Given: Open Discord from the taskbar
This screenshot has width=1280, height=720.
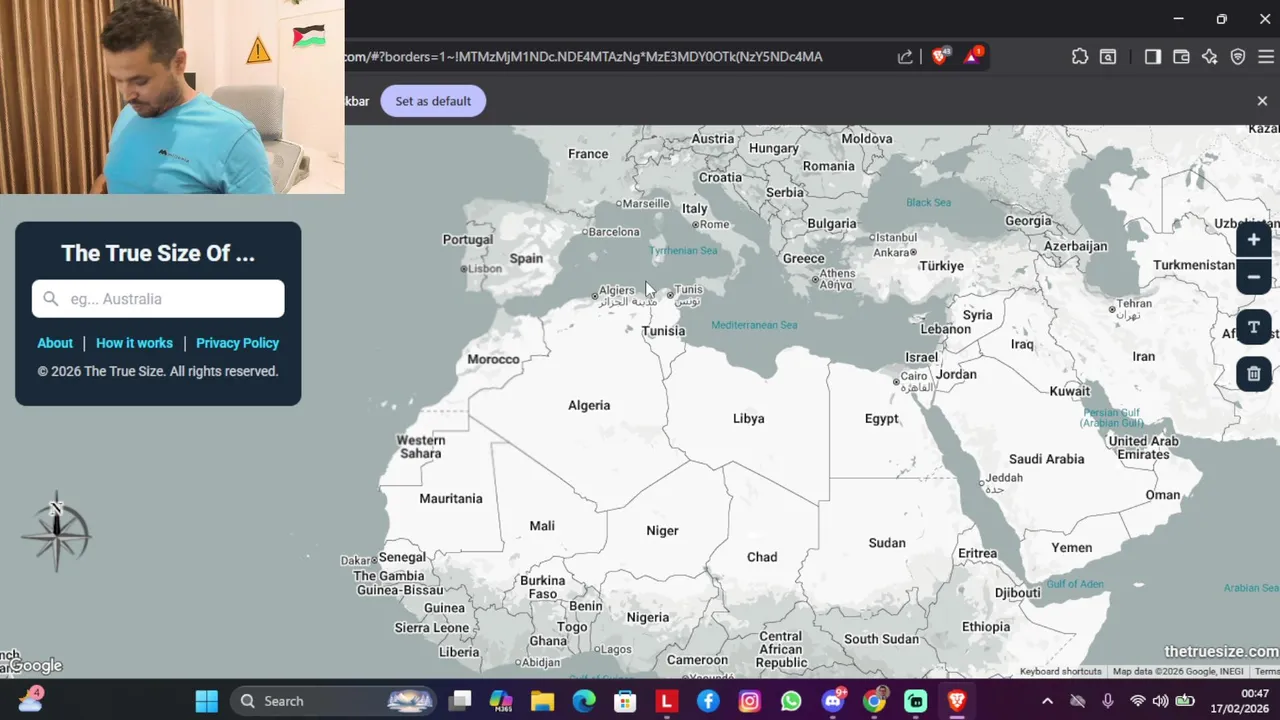Looking at the screenshot, I should point(833,701).
